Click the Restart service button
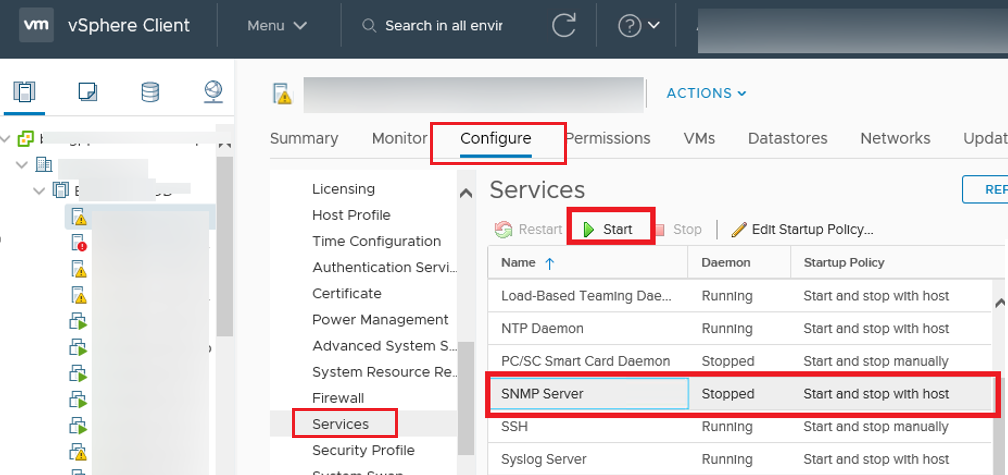The width and height of the screenshot is (1008, 475). 528,229
